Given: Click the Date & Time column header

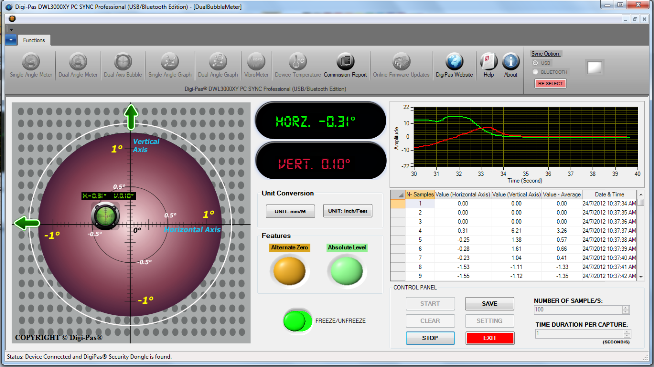Looking at the screenshot, I should (609, 194).
